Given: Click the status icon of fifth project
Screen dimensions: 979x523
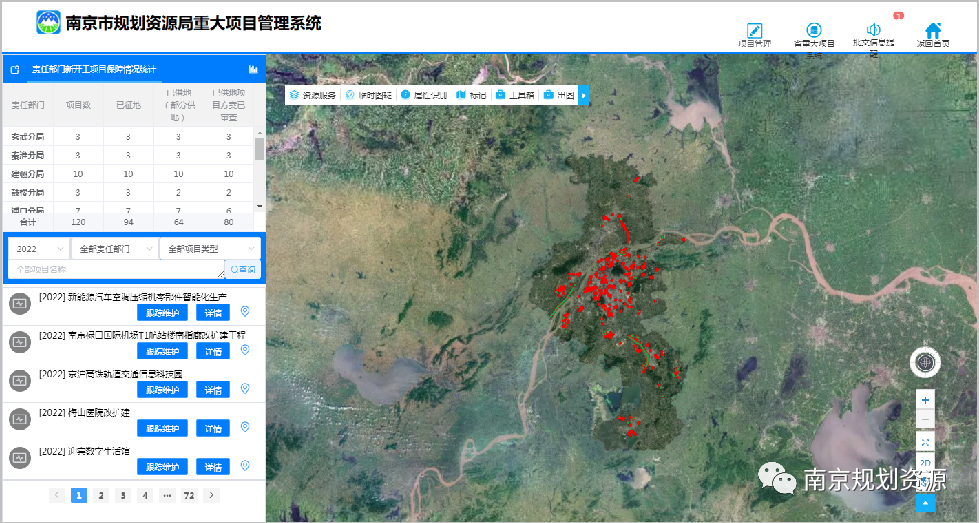Looking at the screenshot, I should coord(20,457).
